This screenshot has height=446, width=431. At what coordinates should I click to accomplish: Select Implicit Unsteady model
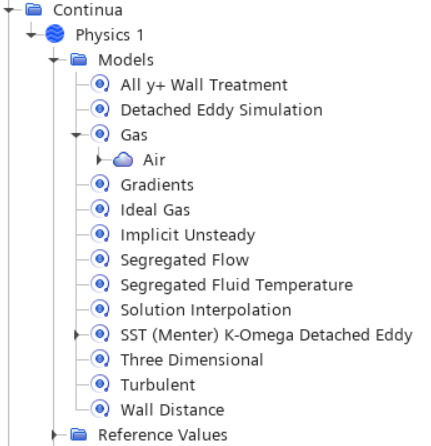point(188,235)
